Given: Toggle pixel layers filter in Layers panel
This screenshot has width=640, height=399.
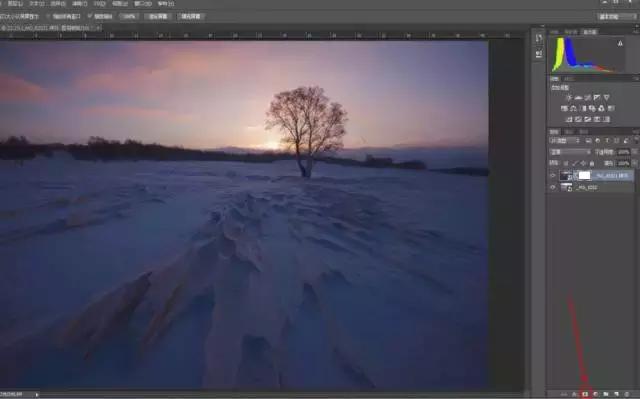Looking at the screenshot, I should coord(589,141).
